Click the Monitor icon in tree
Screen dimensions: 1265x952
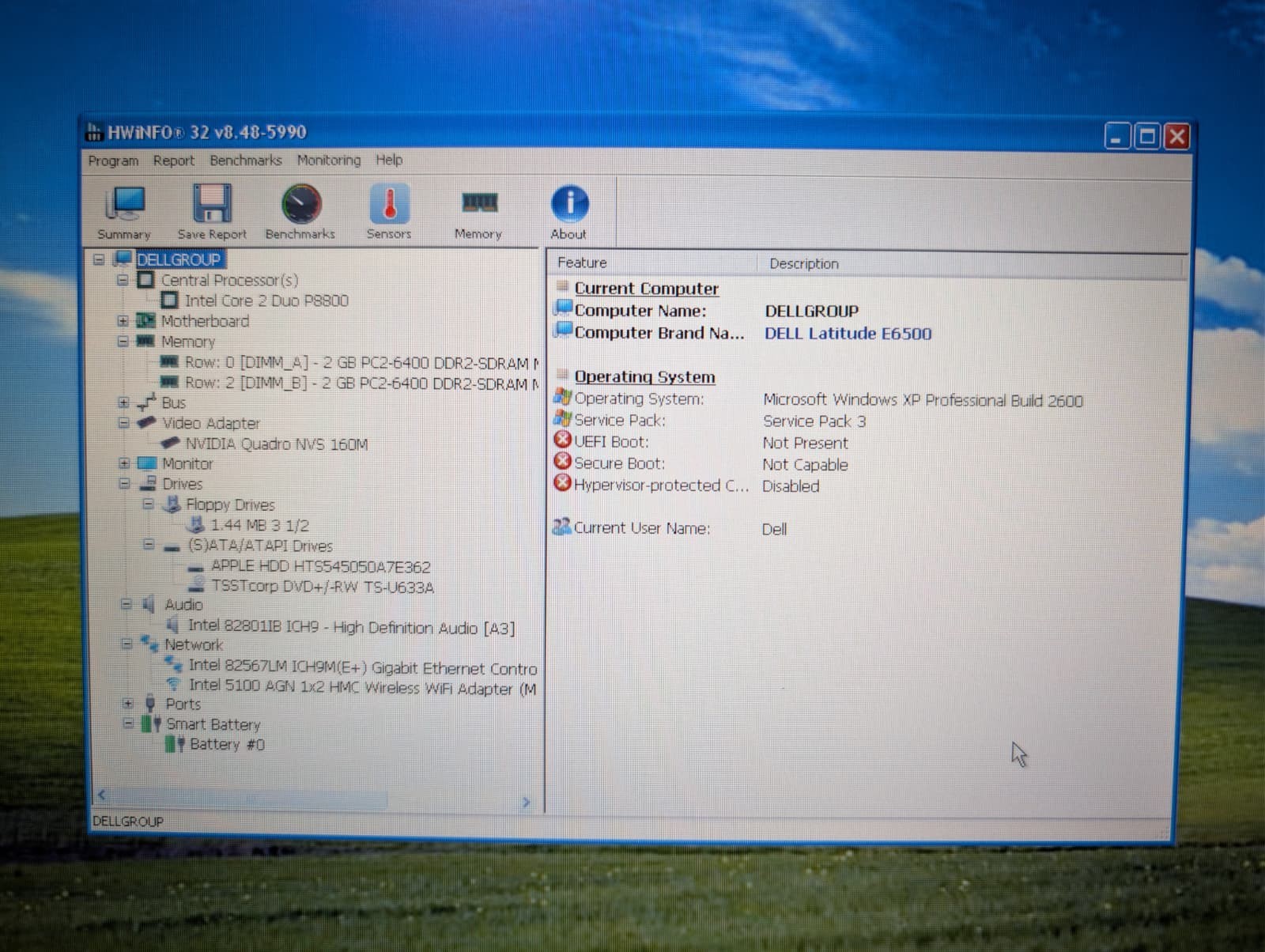tap(147, 463)
